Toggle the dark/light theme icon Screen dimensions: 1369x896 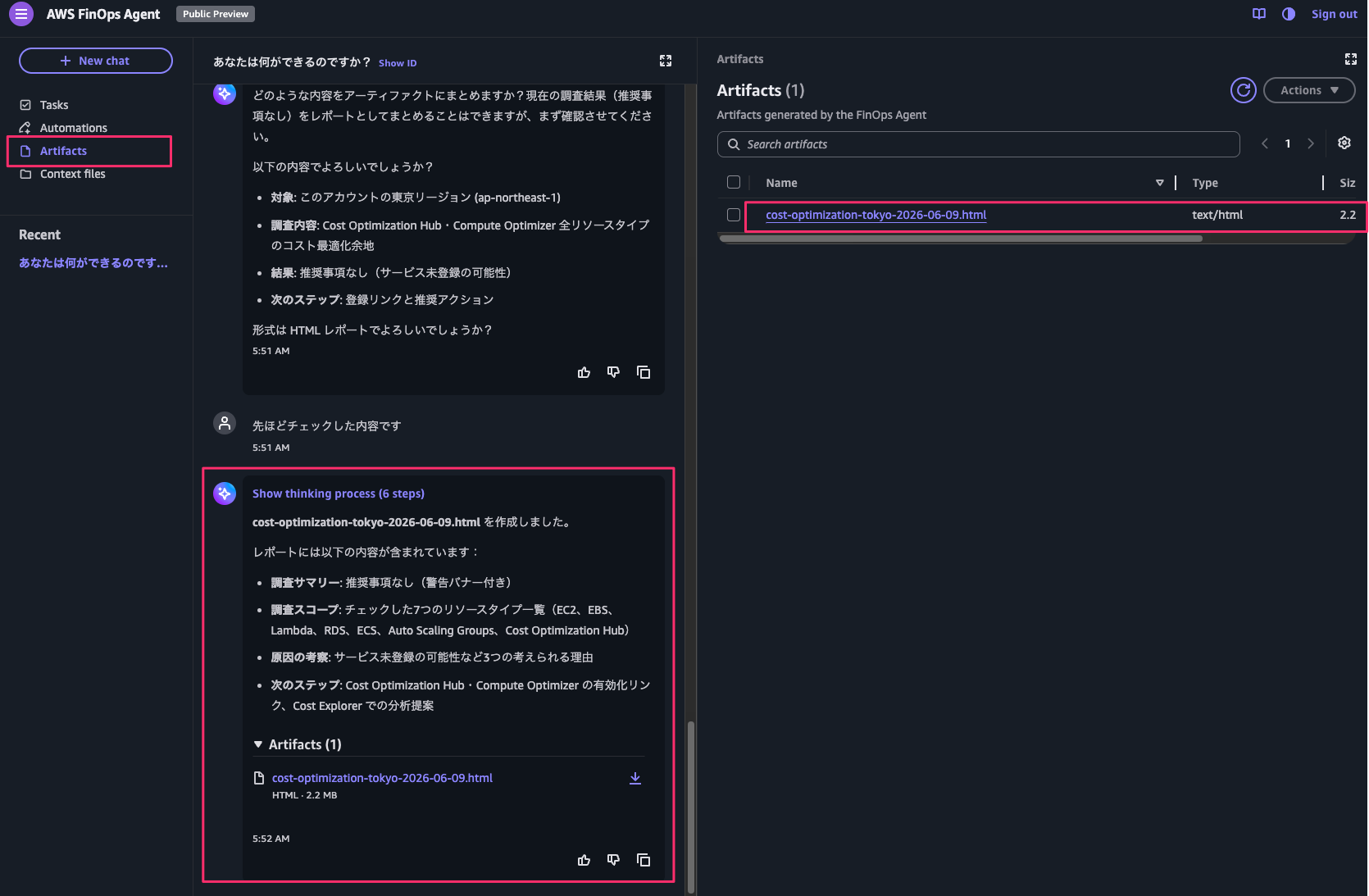(x=1289, y=14)
